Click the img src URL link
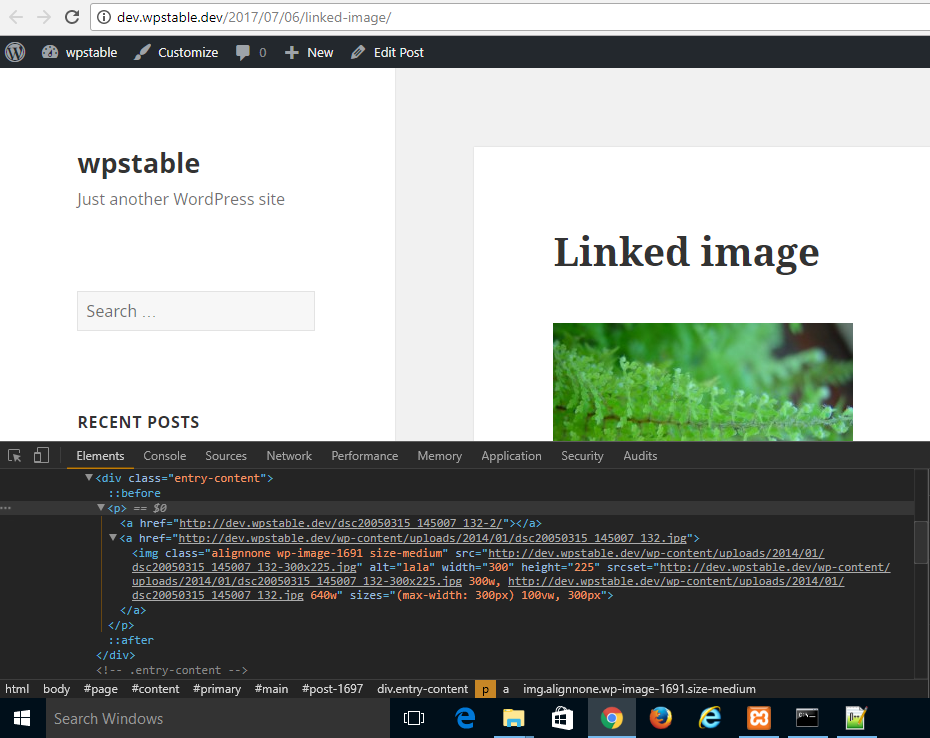This screenshot has height=738, width=930. [656, 553]
